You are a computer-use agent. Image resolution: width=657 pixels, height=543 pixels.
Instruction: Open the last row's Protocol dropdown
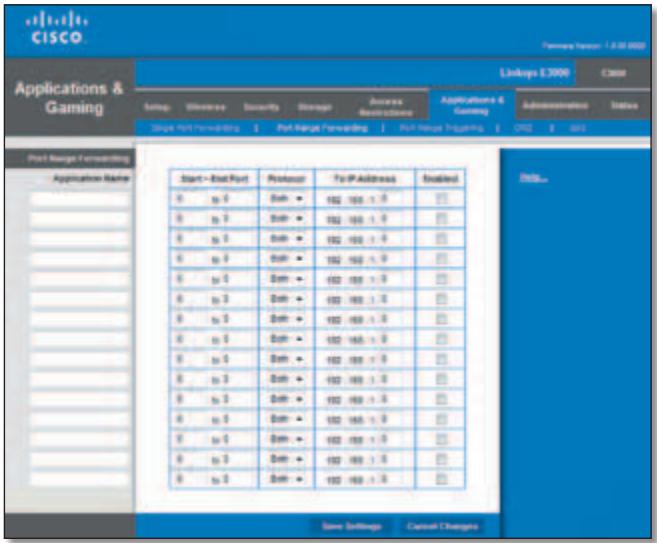(x=287, y=479)
